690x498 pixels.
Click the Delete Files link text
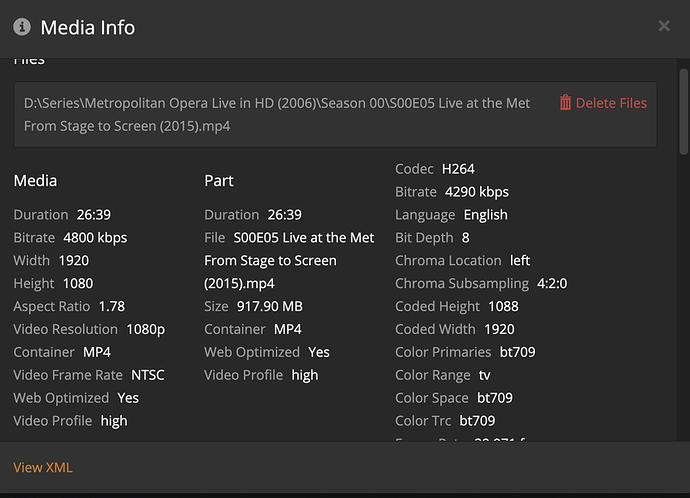tap(611, 103)
